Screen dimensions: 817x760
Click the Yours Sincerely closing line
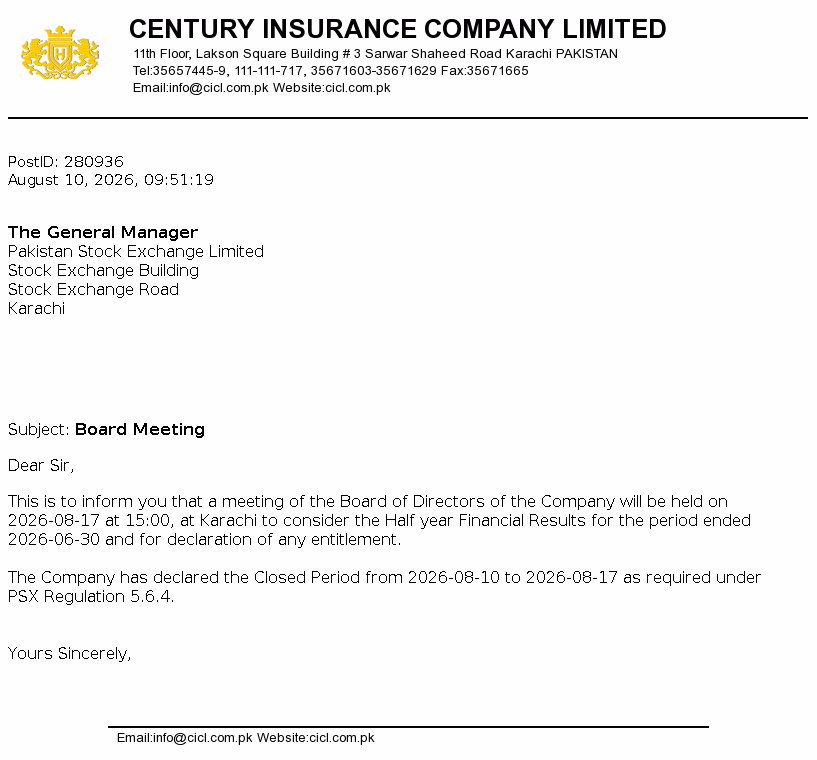tap(69, 653)
